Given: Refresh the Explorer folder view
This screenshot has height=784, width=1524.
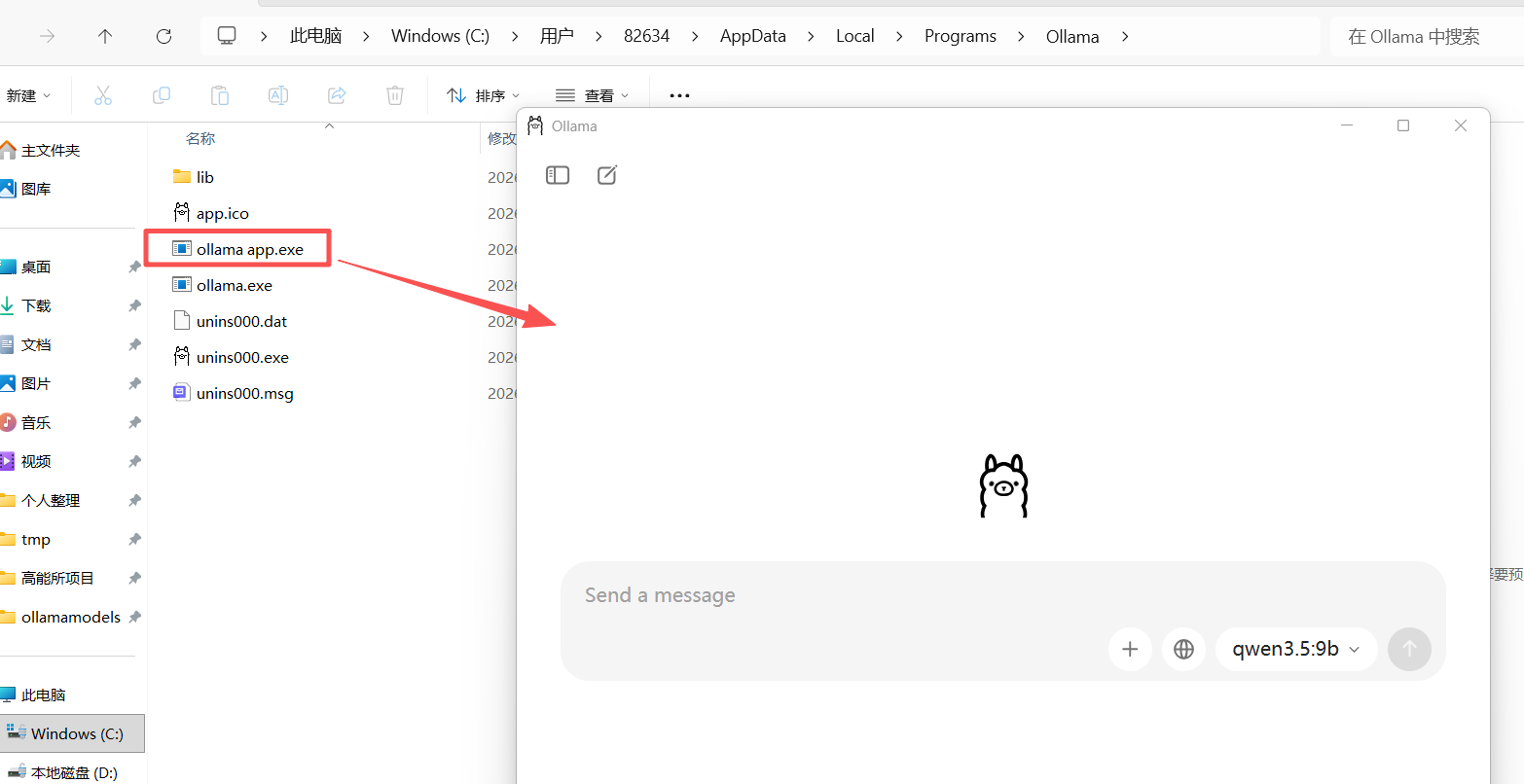Looking at the screenshot, I should coord(163,36).
